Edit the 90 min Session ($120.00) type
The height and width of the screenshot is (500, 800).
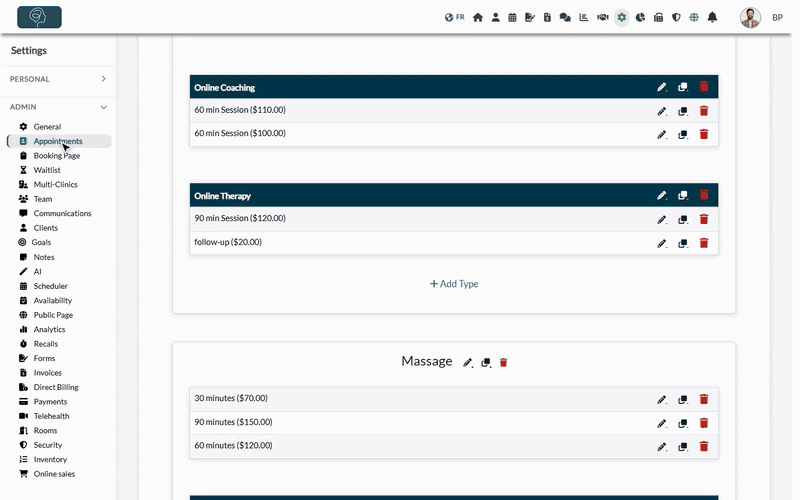(662, 220)
